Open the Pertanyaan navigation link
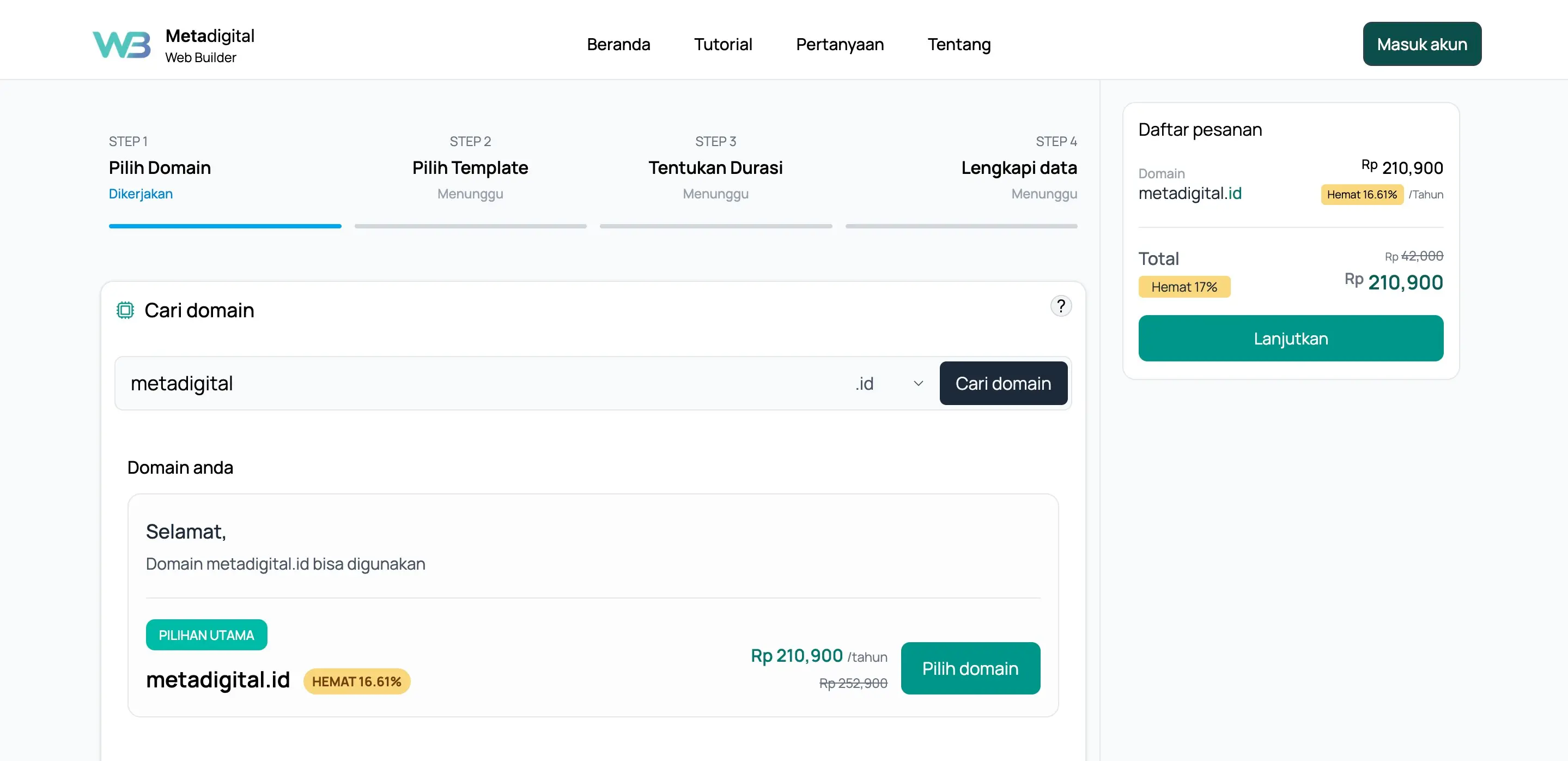This screenshot has height=761, width=1568. [x=840, y=45]
